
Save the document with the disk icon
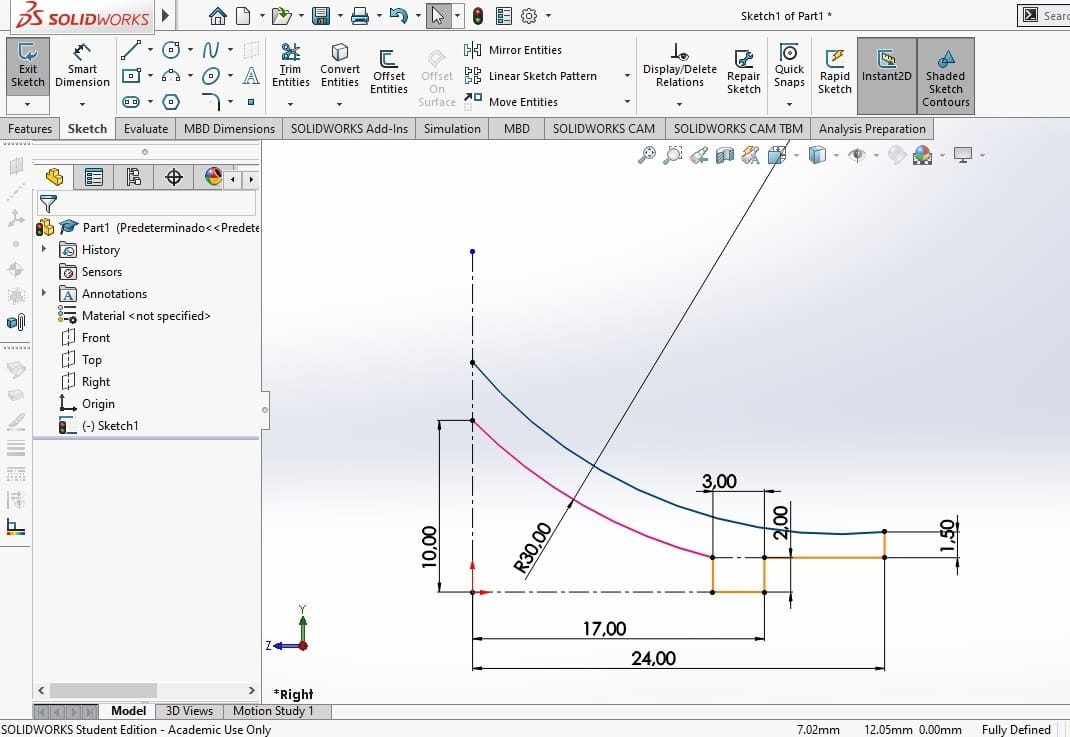click(x=321, y=15)
